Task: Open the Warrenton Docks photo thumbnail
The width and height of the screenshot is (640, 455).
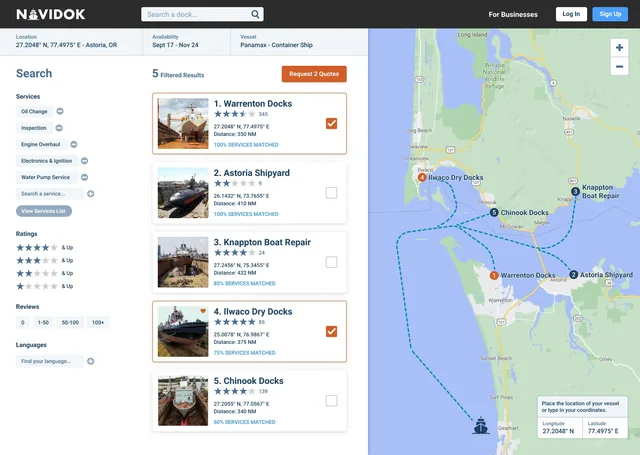Action: pyautogui.click(x=183, y=123)
